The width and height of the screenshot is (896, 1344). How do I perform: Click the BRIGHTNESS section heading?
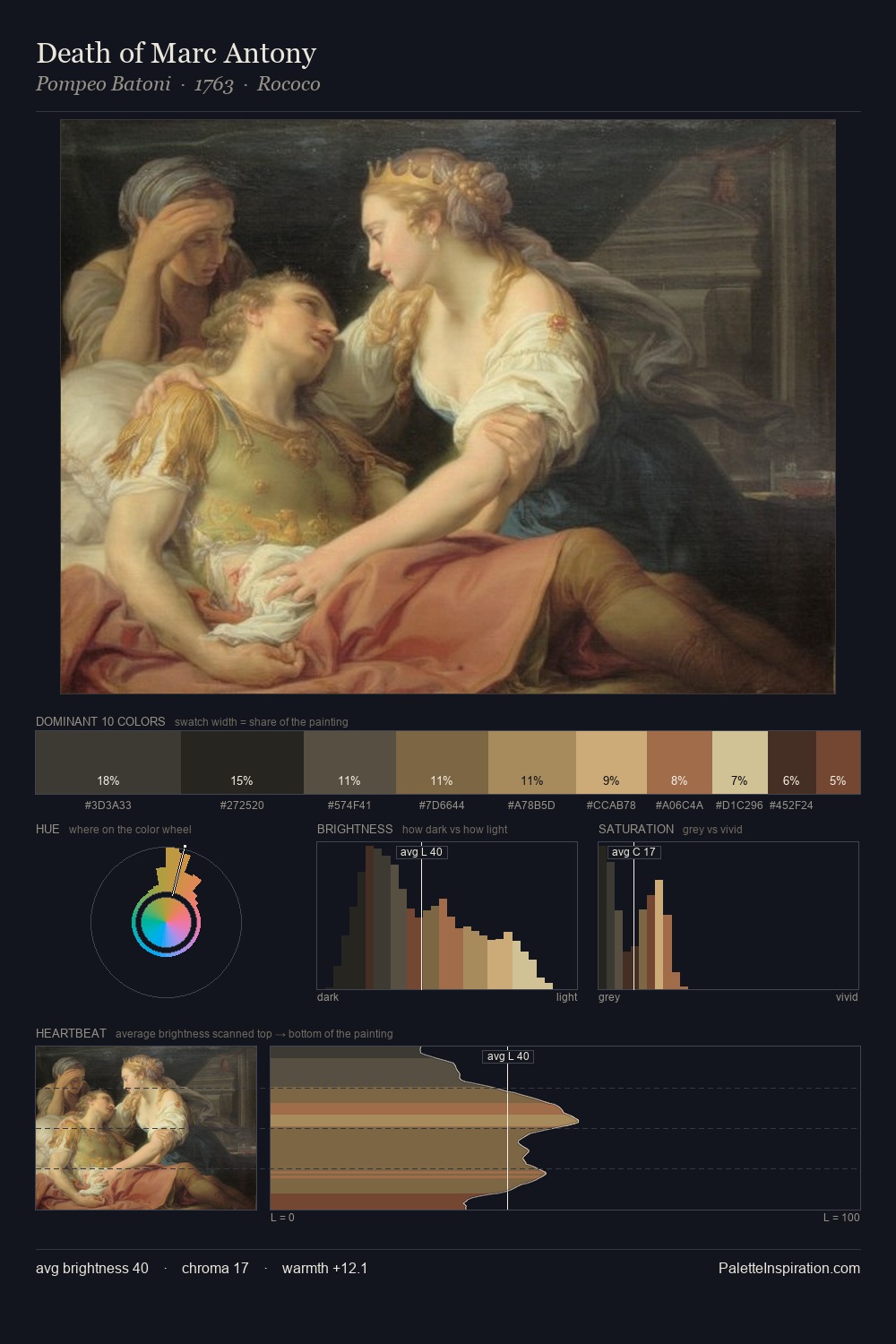[x=355, y=829]
